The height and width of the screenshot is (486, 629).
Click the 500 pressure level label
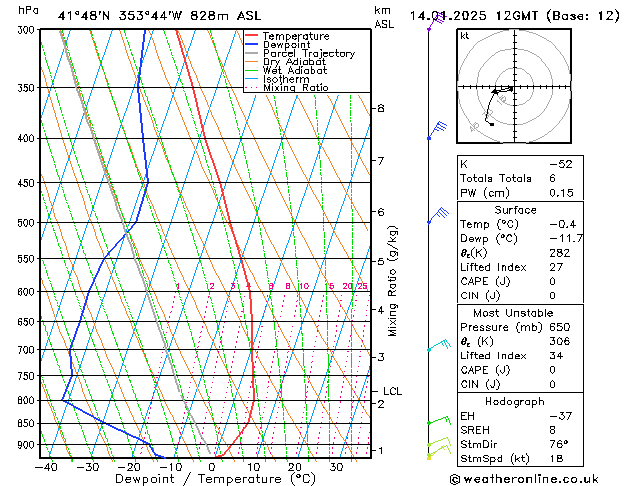(x=28, y=223)
